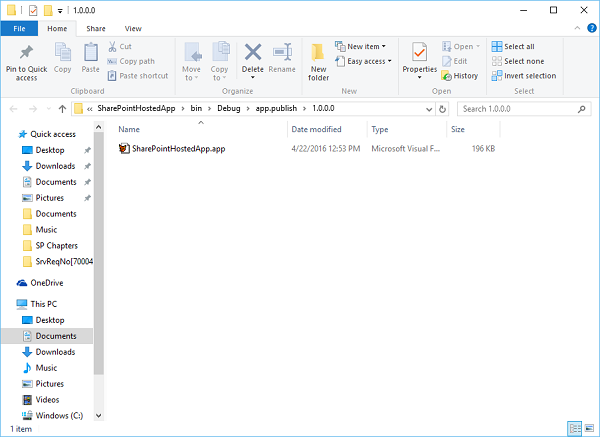Open Customize Quick Access Toolbar dropdown
The width and height of the screenshot is (600, 437).
pos(60,11)
